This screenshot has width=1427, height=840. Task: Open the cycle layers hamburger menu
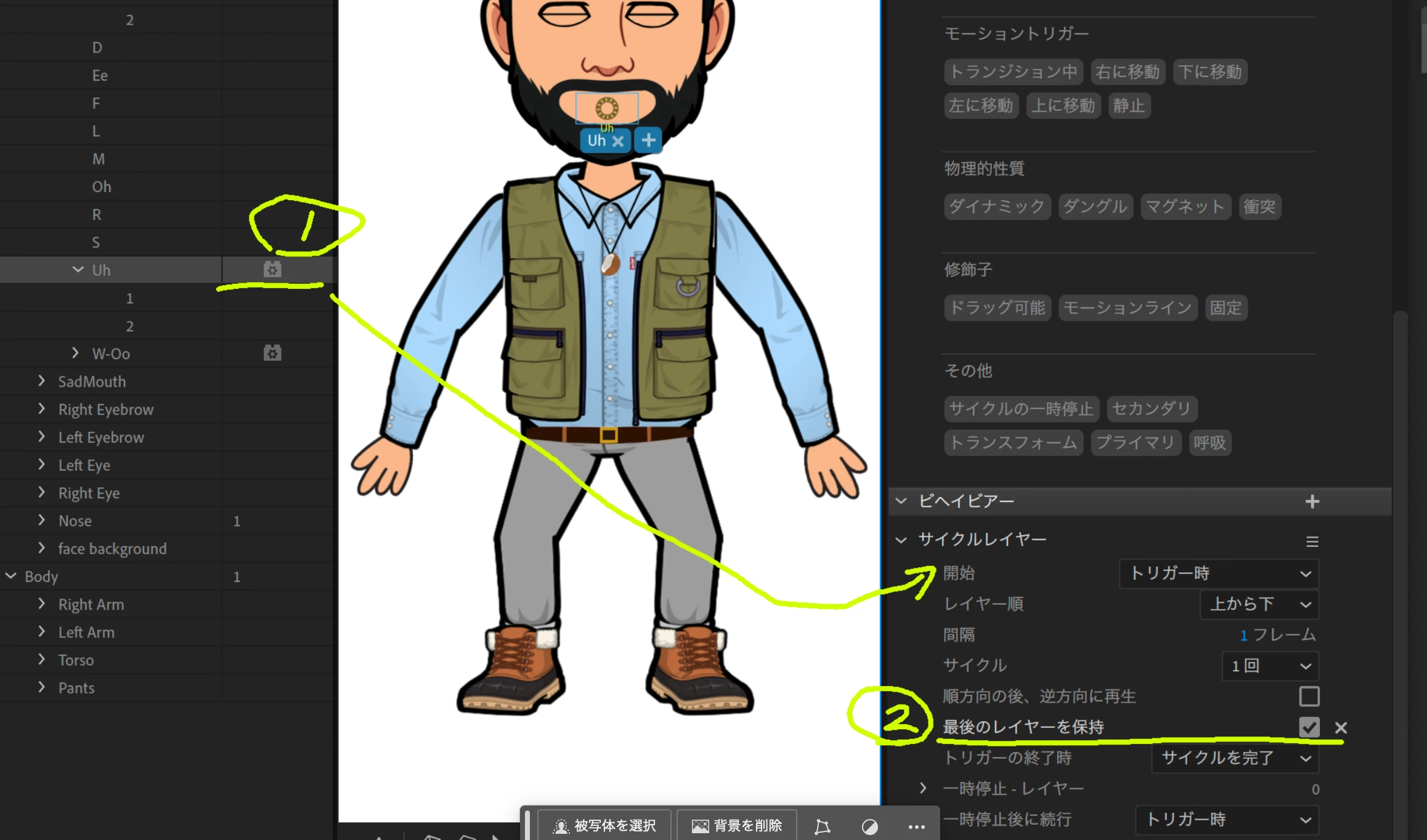(1312, 541)
